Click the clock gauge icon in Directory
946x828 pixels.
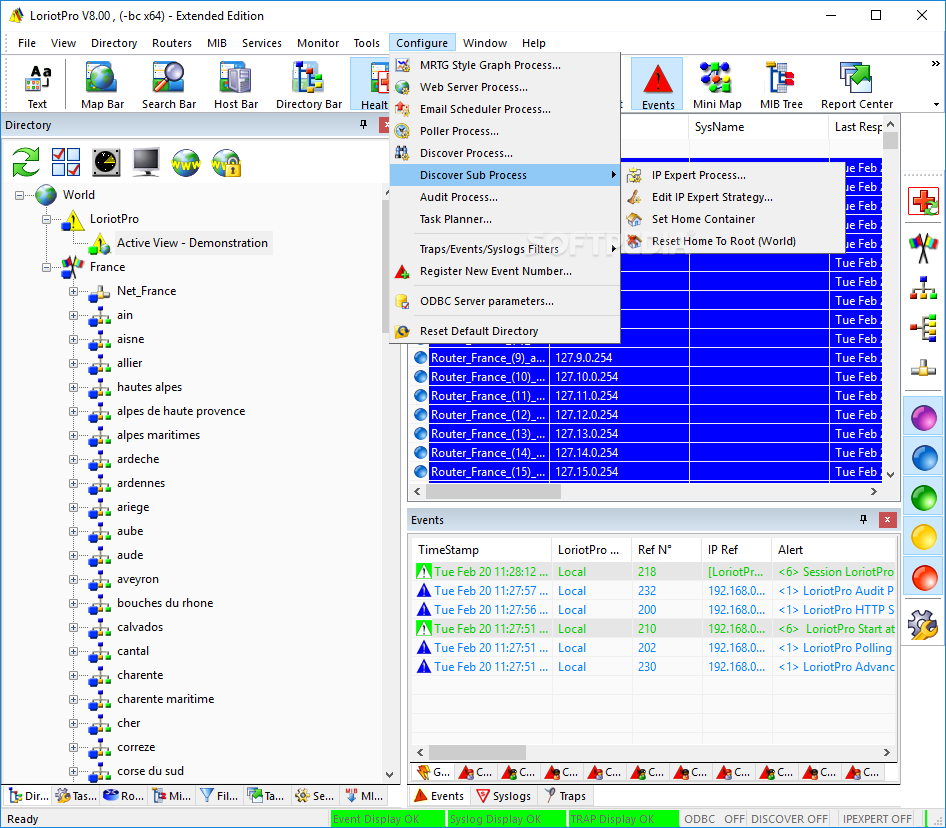click(x=106, y=162)
